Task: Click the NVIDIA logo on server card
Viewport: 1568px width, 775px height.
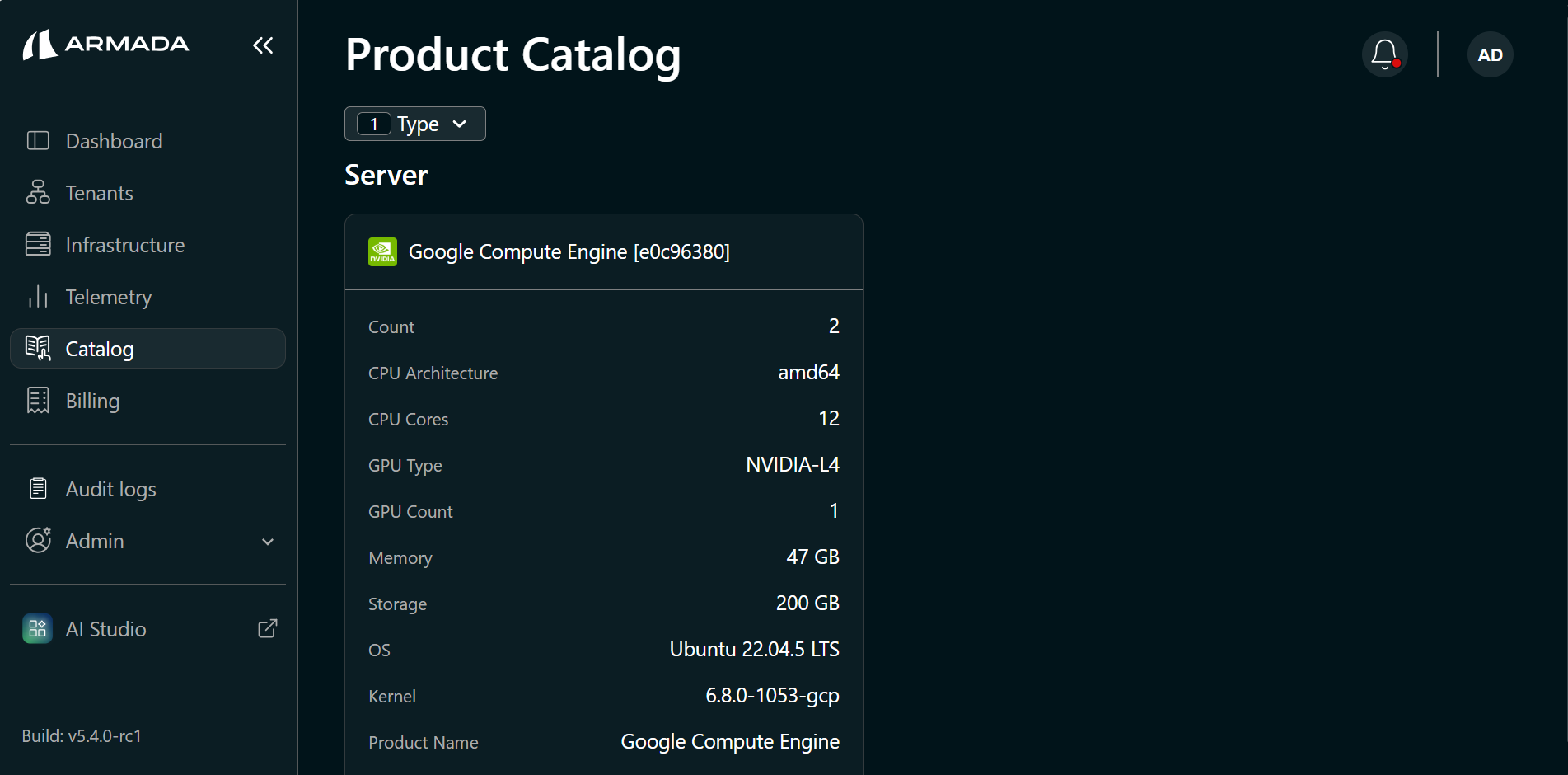Action: pos(382,251)
